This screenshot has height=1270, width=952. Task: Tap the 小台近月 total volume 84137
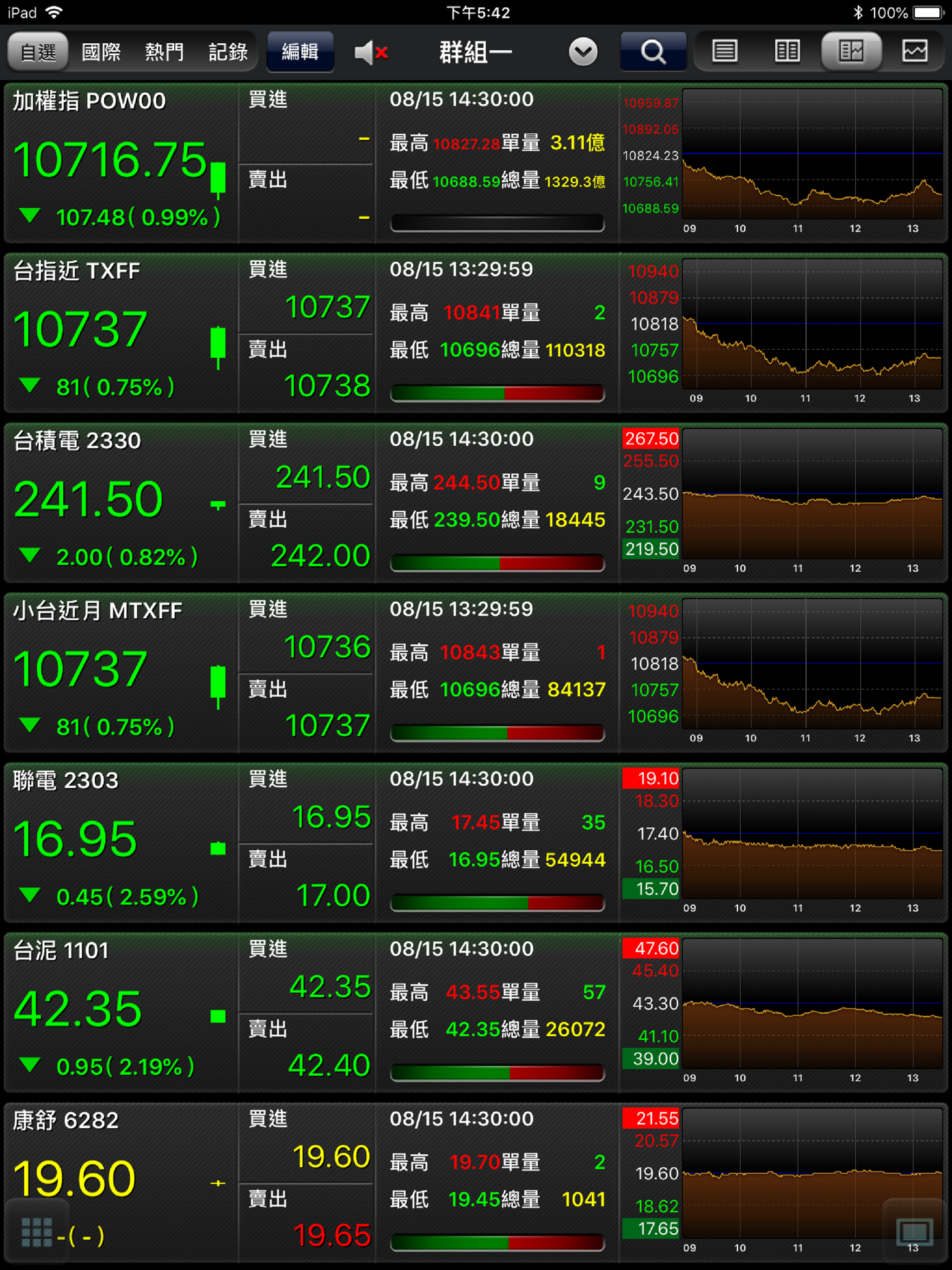pyautogui.click(x=576, y=690)
